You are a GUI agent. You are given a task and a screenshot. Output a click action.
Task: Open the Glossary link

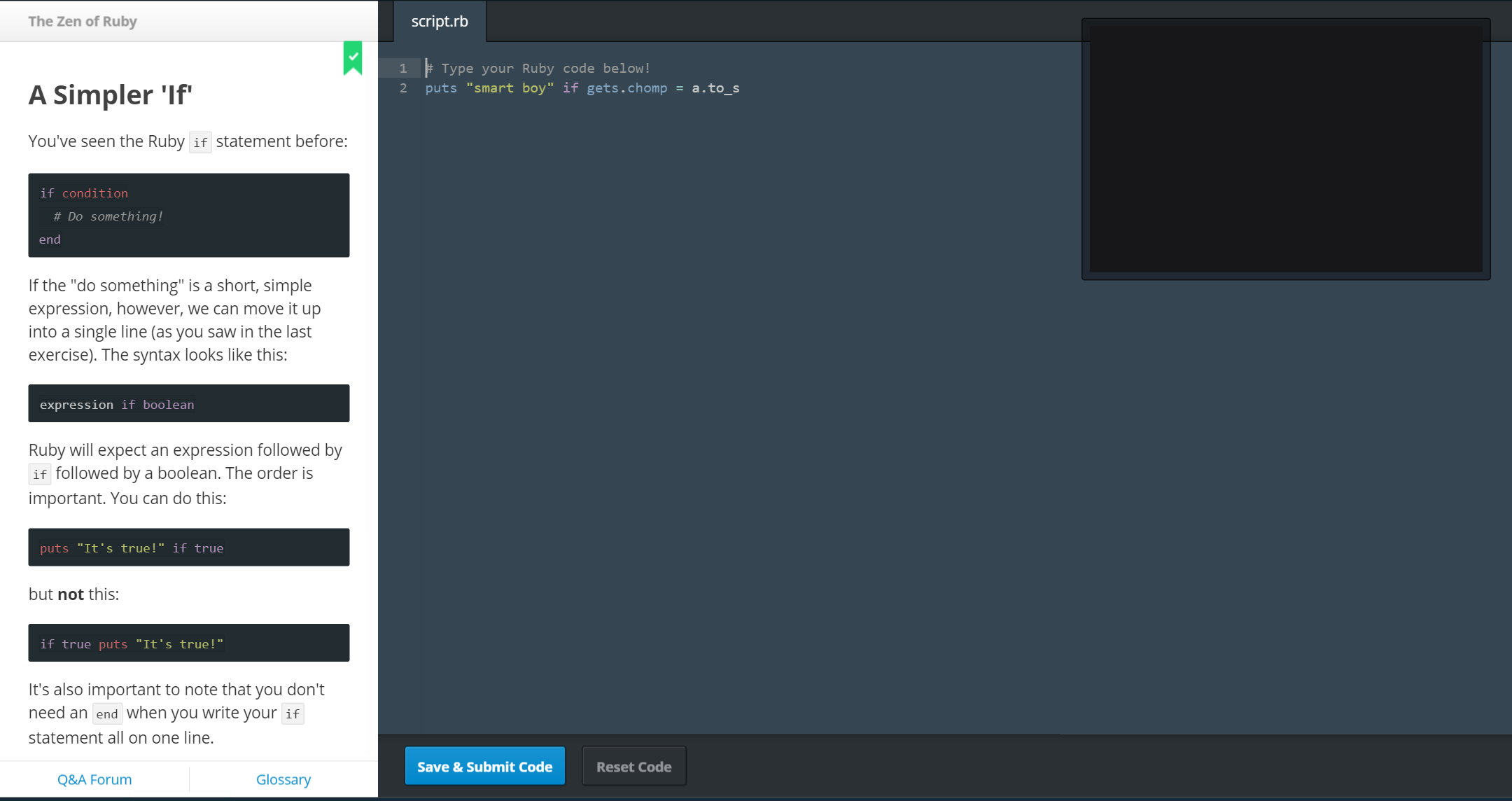pos(283,779)
